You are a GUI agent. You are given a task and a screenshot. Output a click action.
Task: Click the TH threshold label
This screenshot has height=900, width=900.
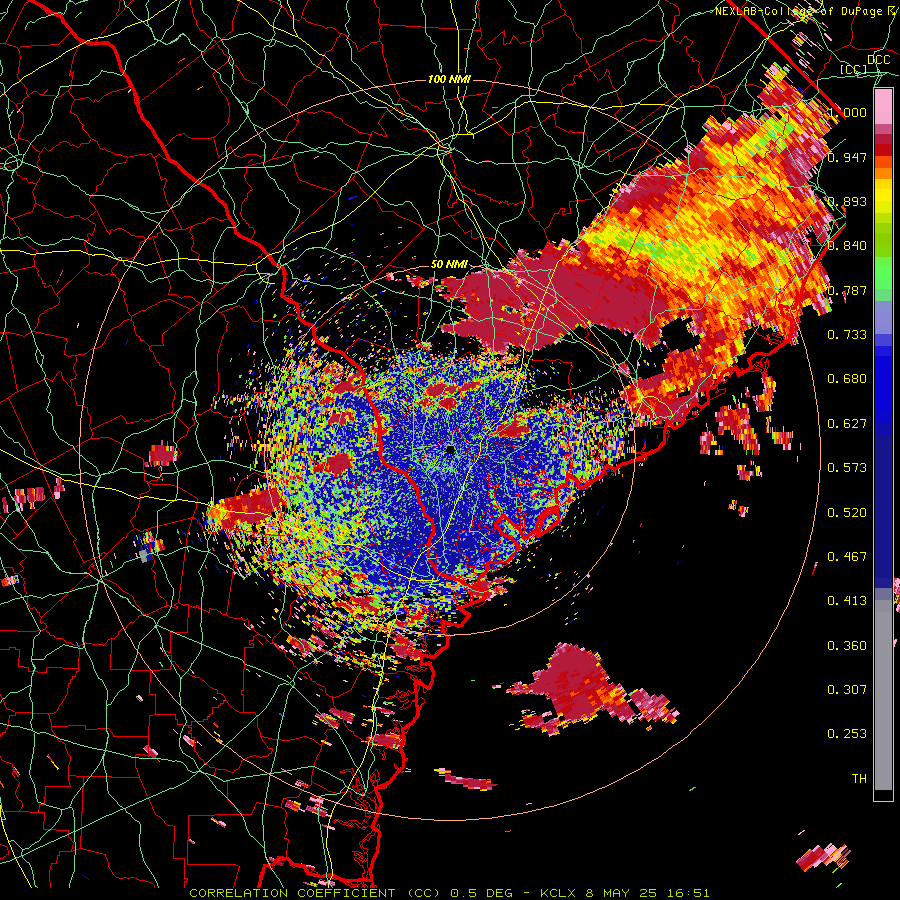coord(859,779)
